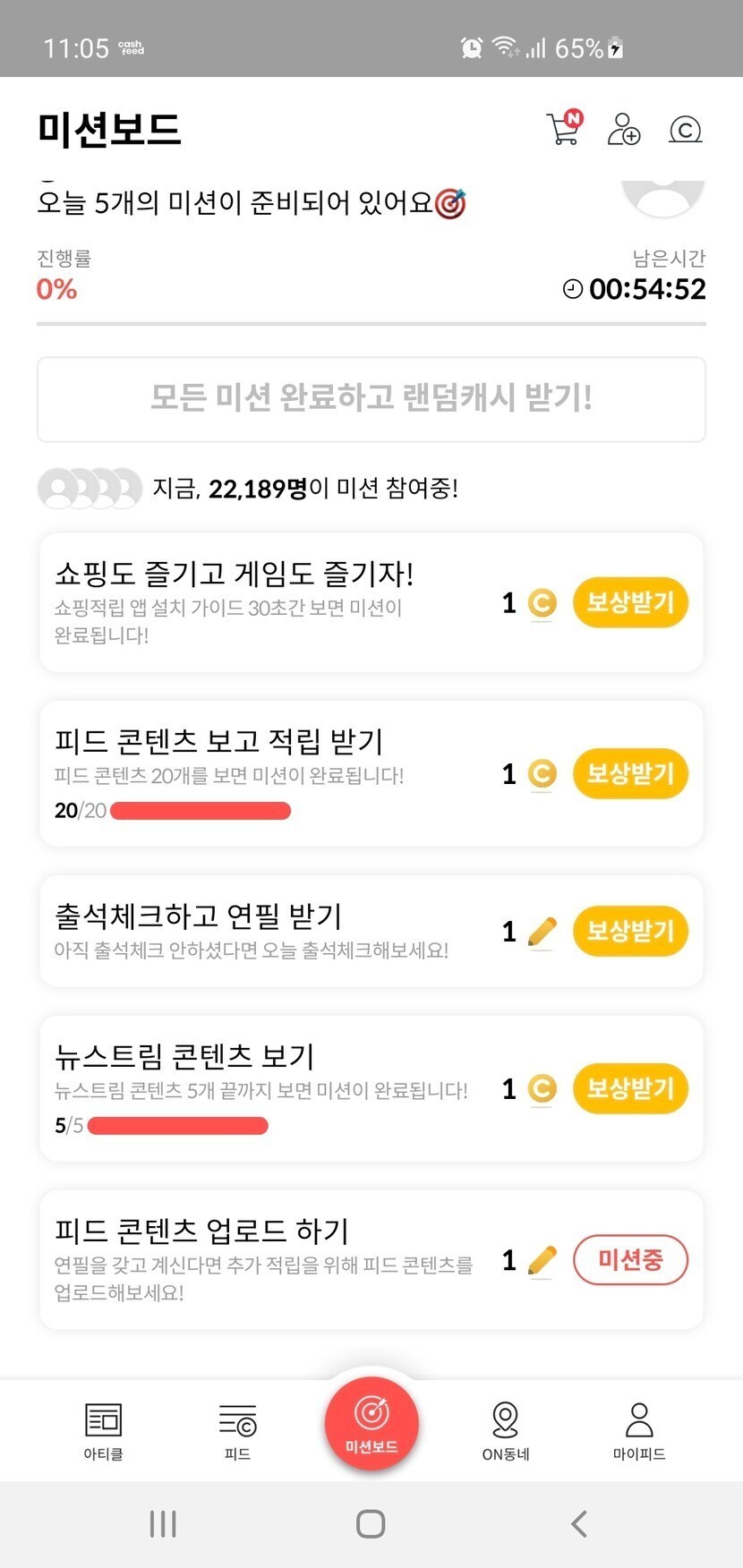Open the 아티클 tab
Image resolution: width=743 pixels, height=1568 pixels.
click(103, 1430)
